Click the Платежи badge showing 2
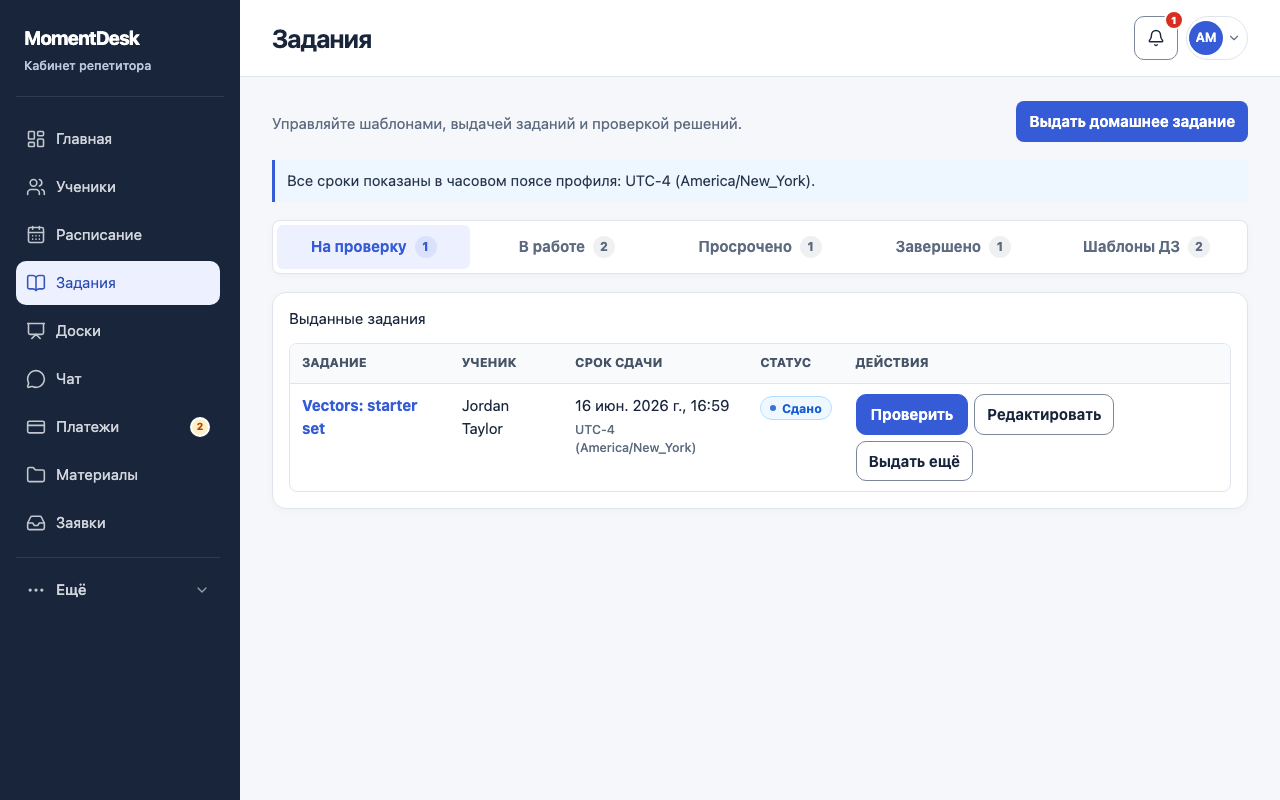Image resolution: width=1280 pixels, height=800 pixels. [199, 427]
